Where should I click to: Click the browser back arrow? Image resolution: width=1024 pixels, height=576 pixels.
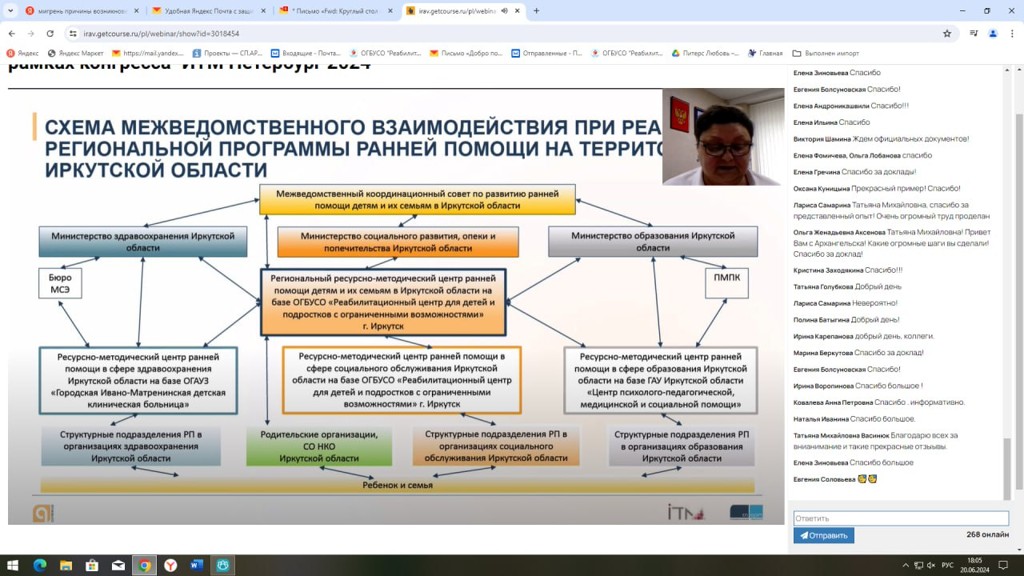pos(12,33)
